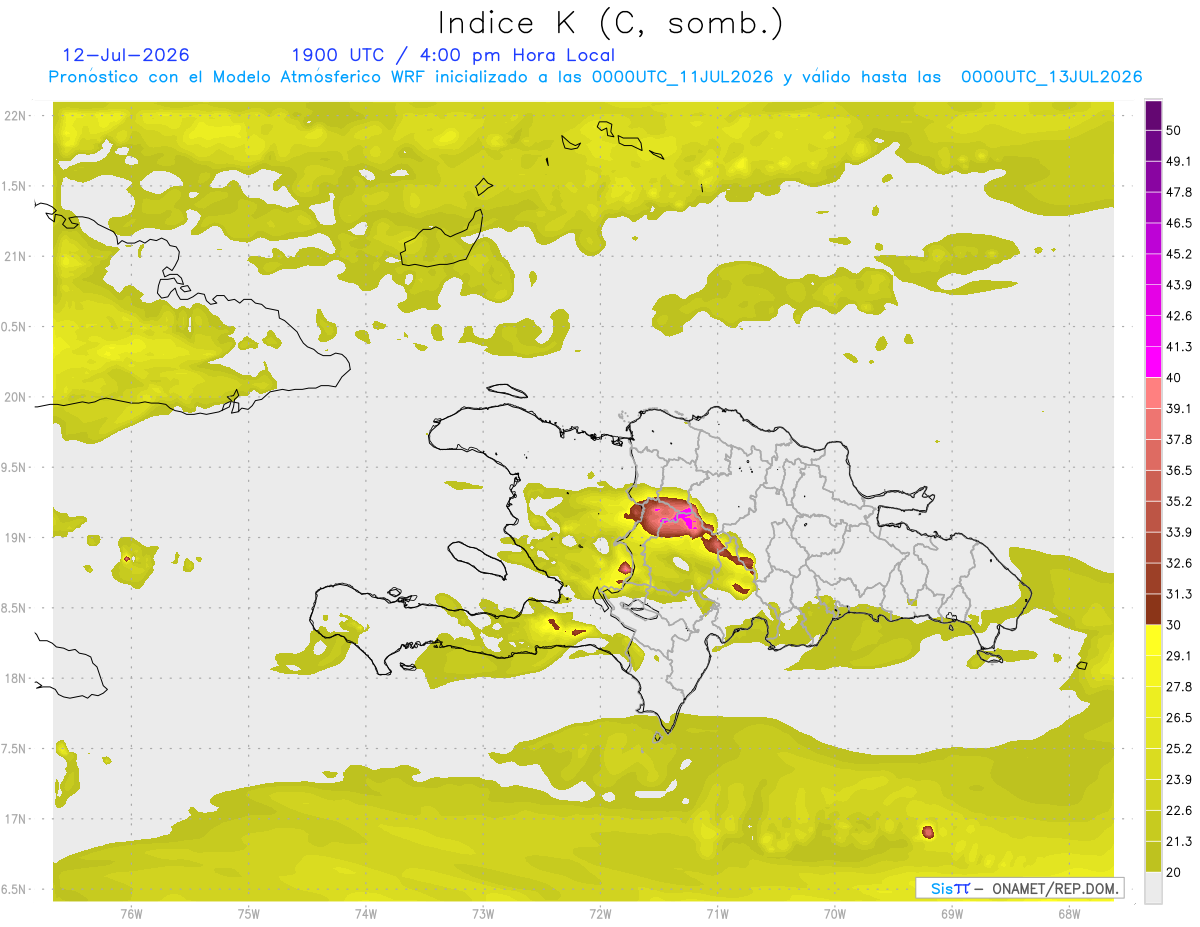Click the colorbar value "36.5"
Screen dimensions: 1200x927
(1179, 470)
